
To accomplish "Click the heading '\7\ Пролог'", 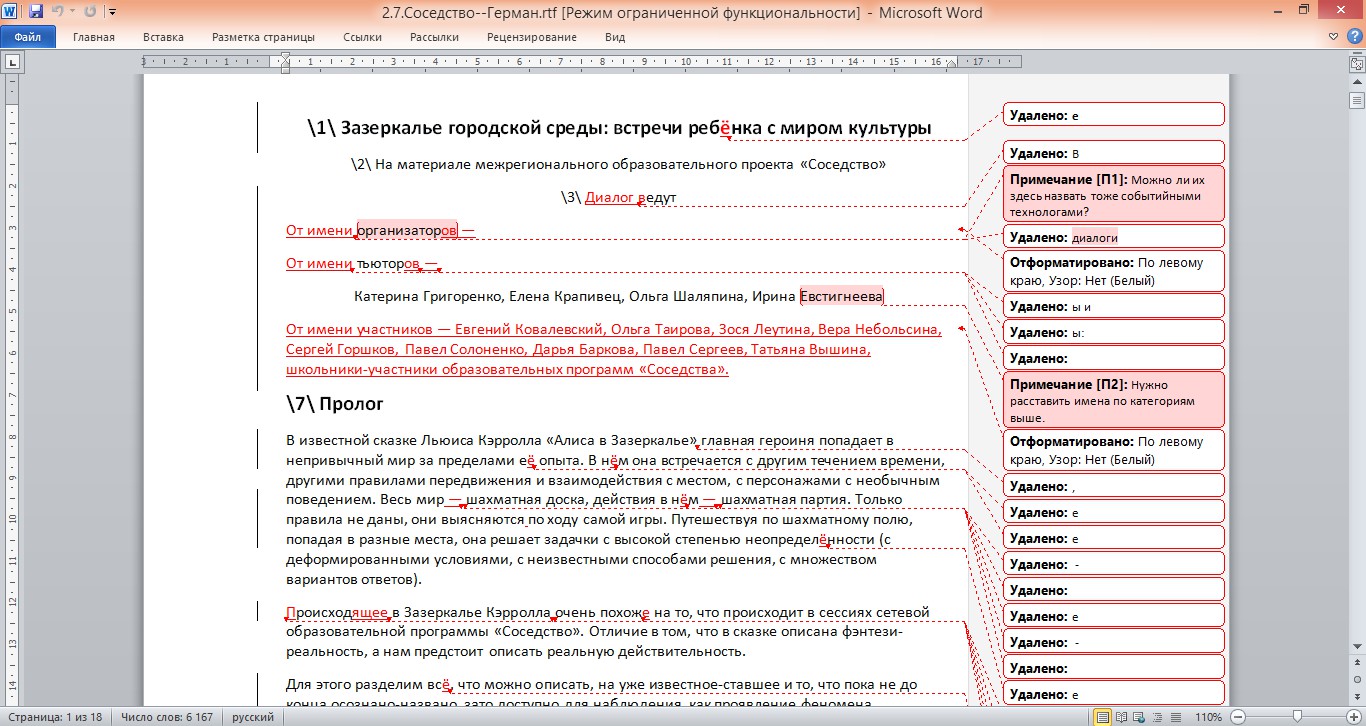I will [x=335, y=404].
